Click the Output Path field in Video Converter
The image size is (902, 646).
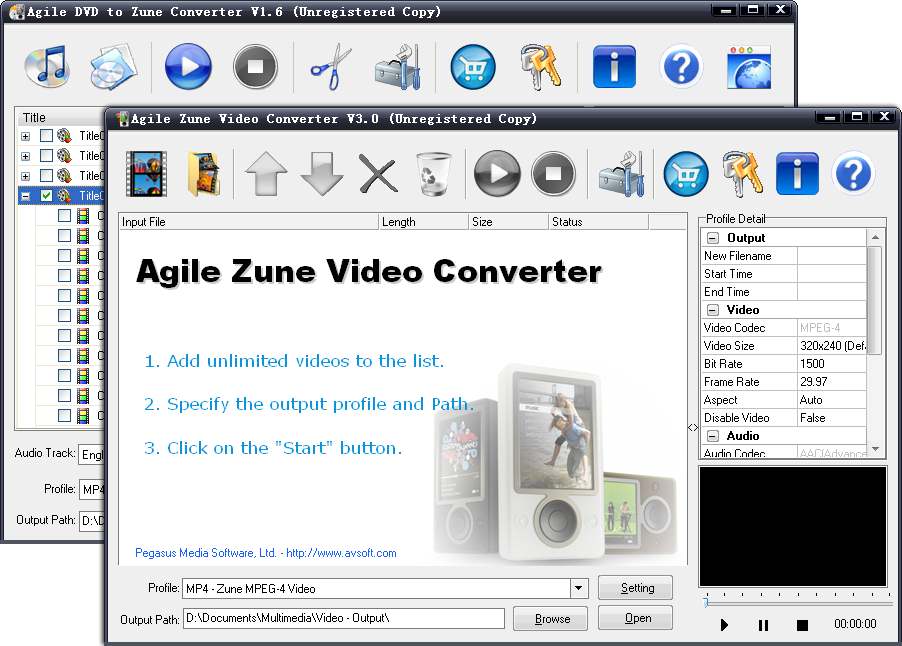[x=344, y=618]
